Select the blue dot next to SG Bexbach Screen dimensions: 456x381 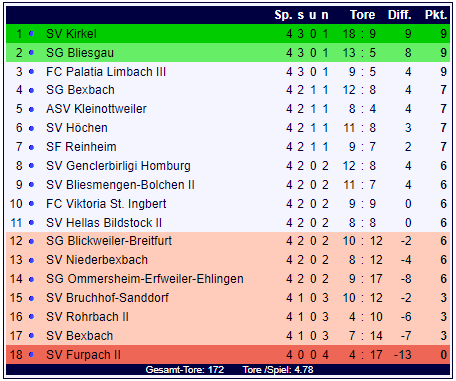31,90
